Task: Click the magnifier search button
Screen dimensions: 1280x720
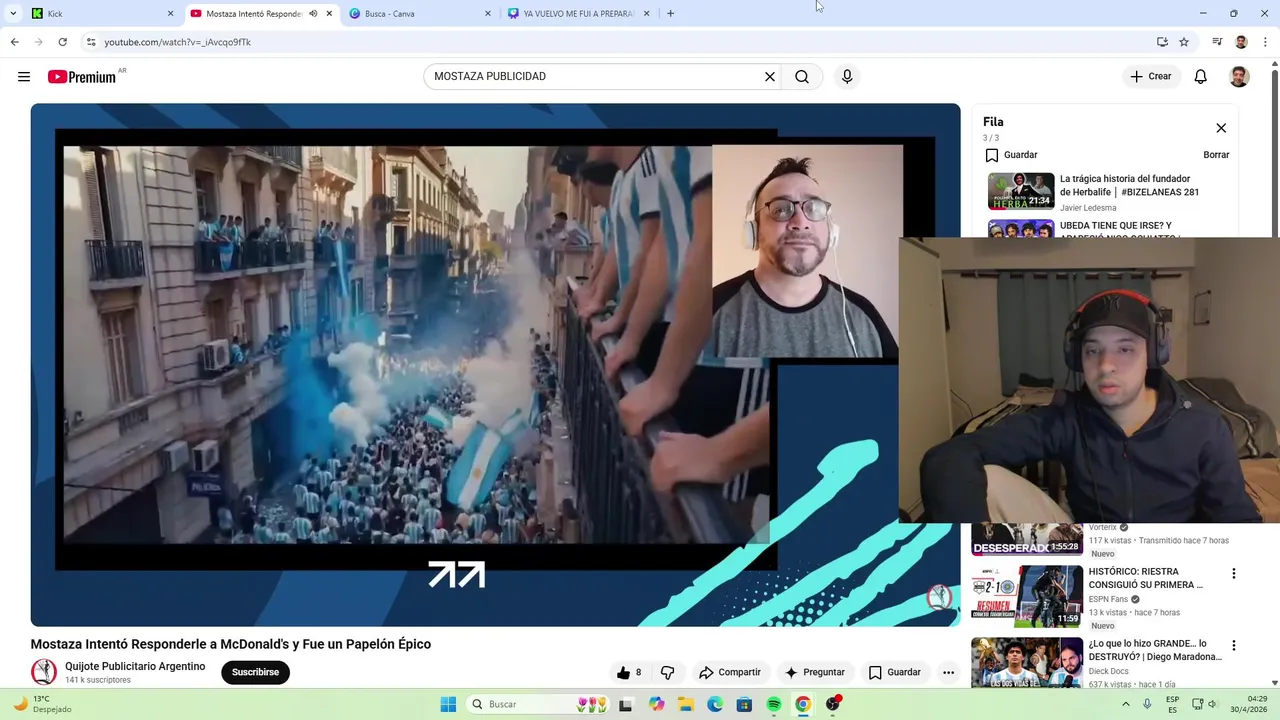Action: (802, 77)
